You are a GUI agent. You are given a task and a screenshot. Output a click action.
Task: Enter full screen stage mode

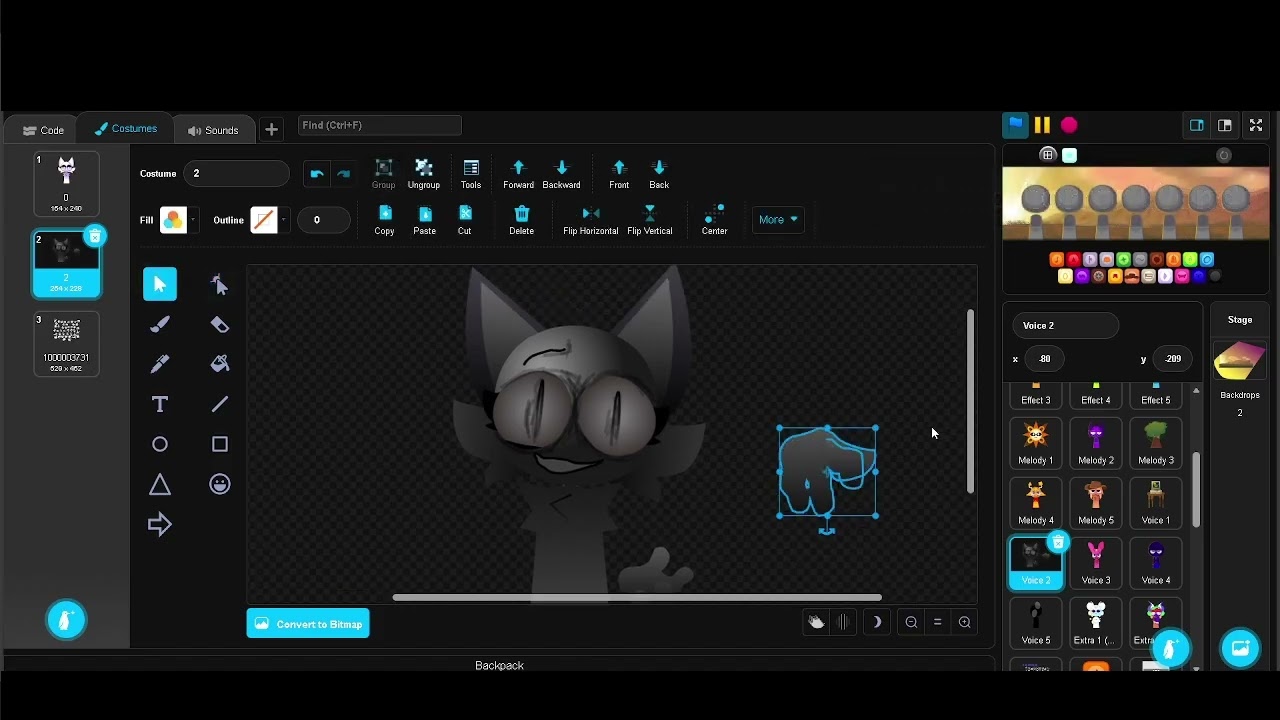click(1256, 125)
